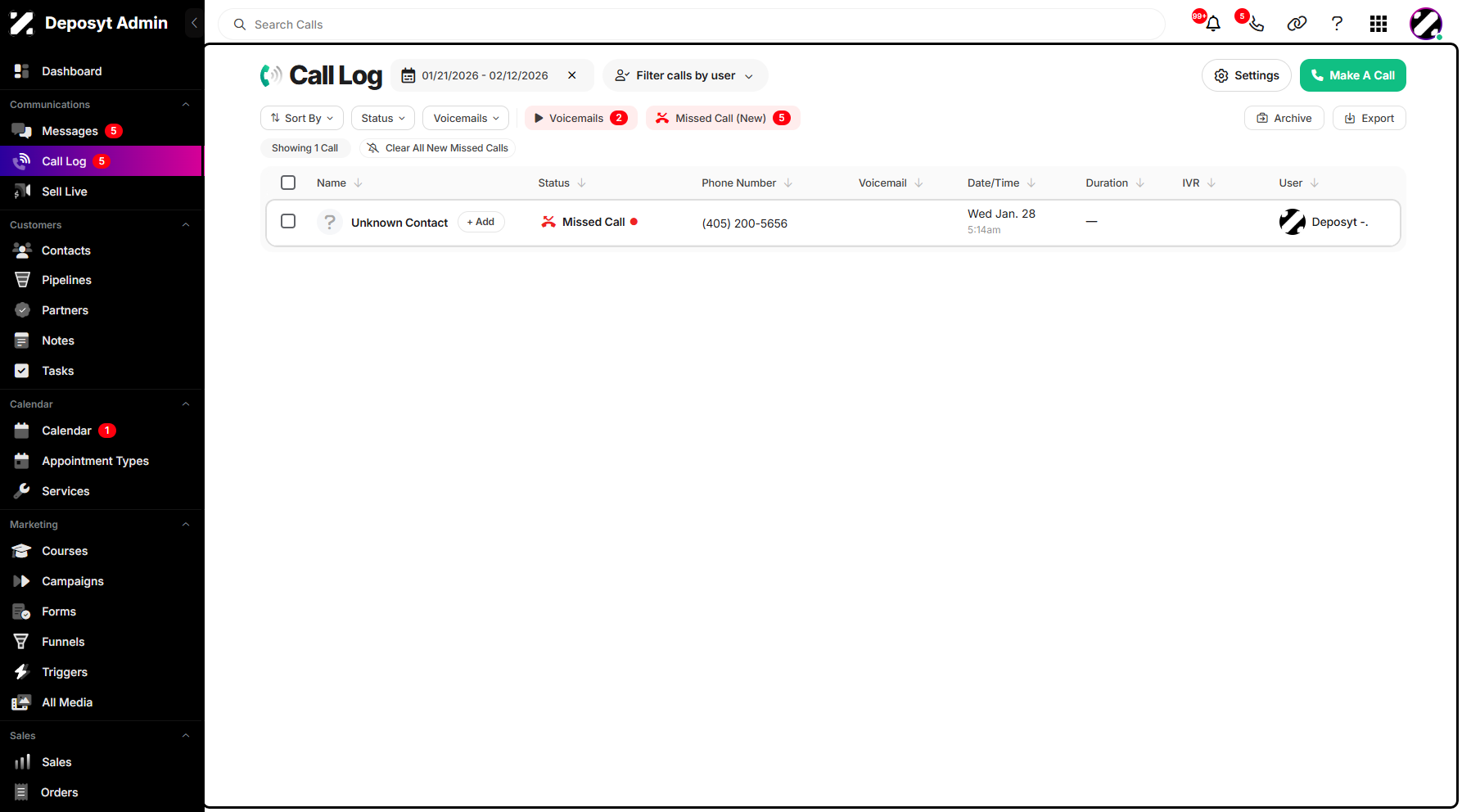Sort by Name column arrow
The height and width of the screenshot is (812, 1462).
point(358,183)
